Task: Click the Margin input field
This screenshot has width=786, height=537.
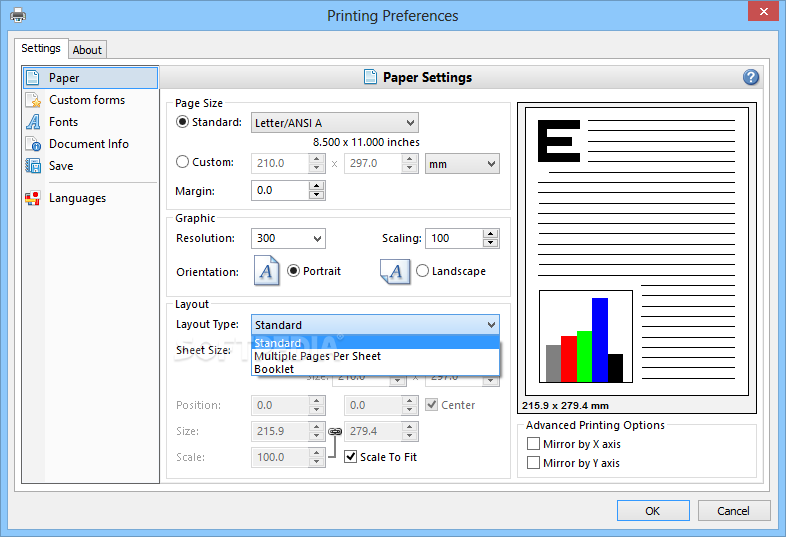Action: [280, 191]
